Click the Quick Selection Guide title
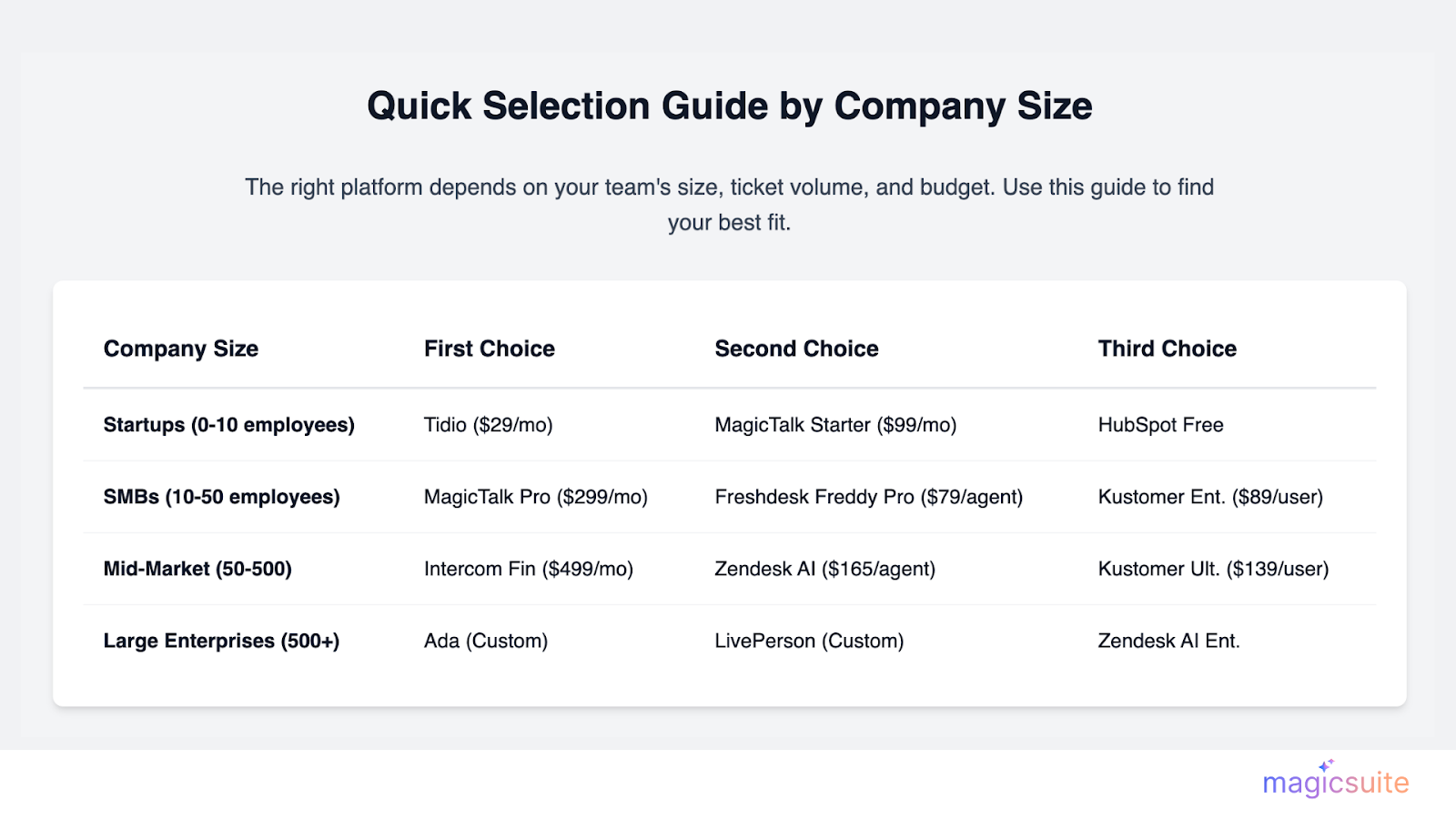Screen dimensions: 1456x819 [729, 106]
